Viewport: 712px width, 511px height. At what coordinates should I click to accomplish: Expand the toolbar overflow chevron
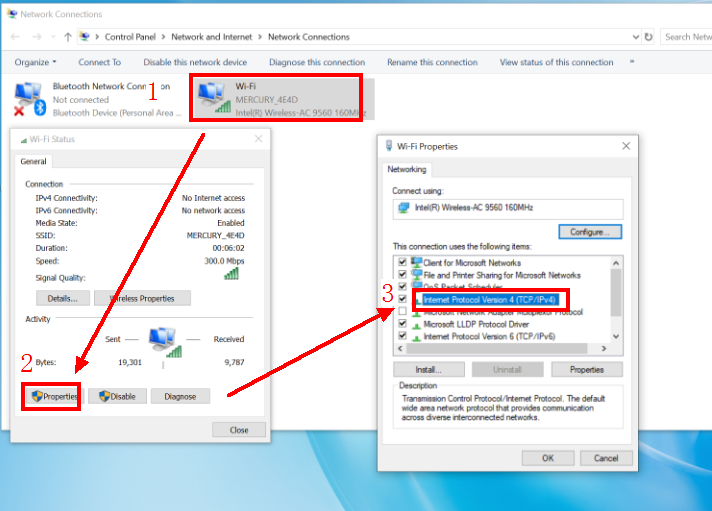click(x=632, y=62)
